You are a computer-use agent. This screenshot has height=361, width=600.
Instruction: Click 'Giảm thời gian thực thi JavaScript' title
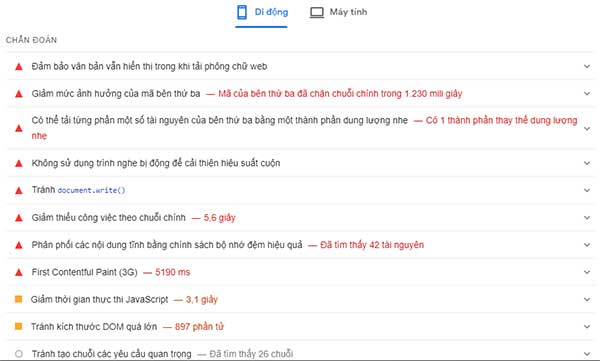tap(99, 299)
